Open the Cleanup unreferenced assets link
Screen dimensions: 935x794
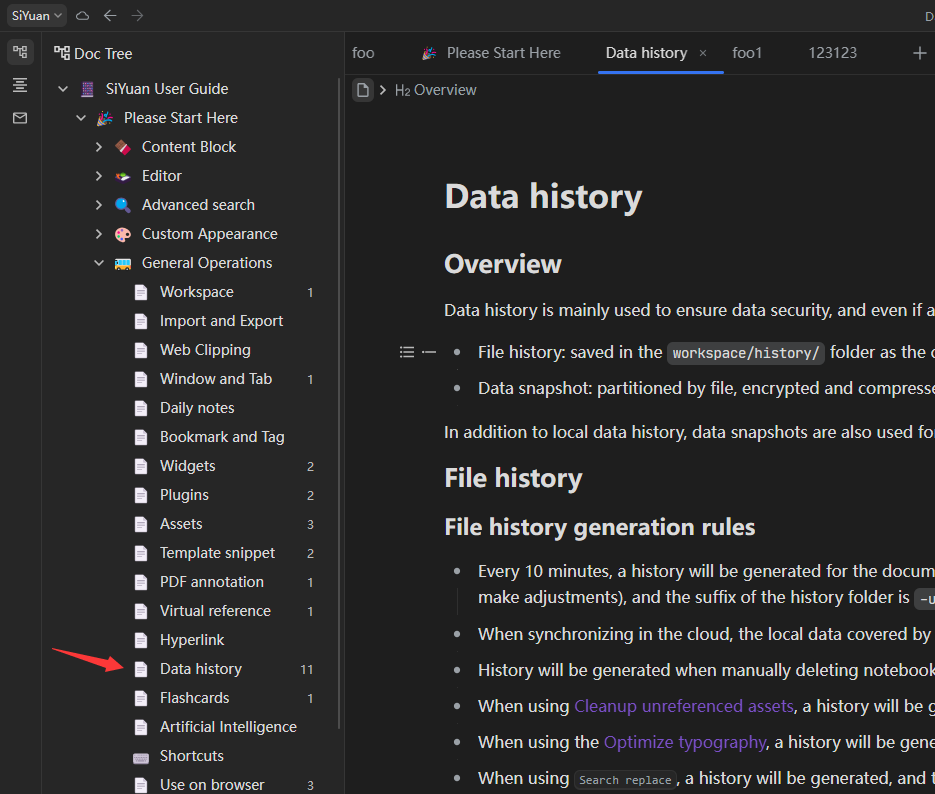click(684, 706)
